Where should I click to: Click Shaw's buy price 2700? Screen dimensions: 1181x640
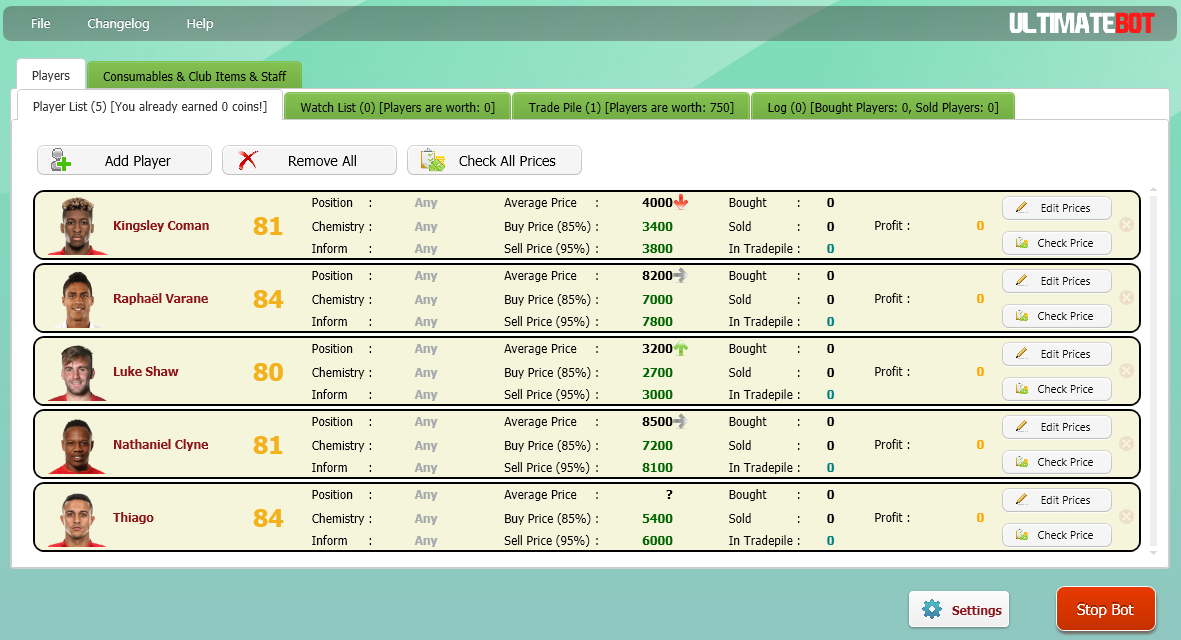(658, 372)
